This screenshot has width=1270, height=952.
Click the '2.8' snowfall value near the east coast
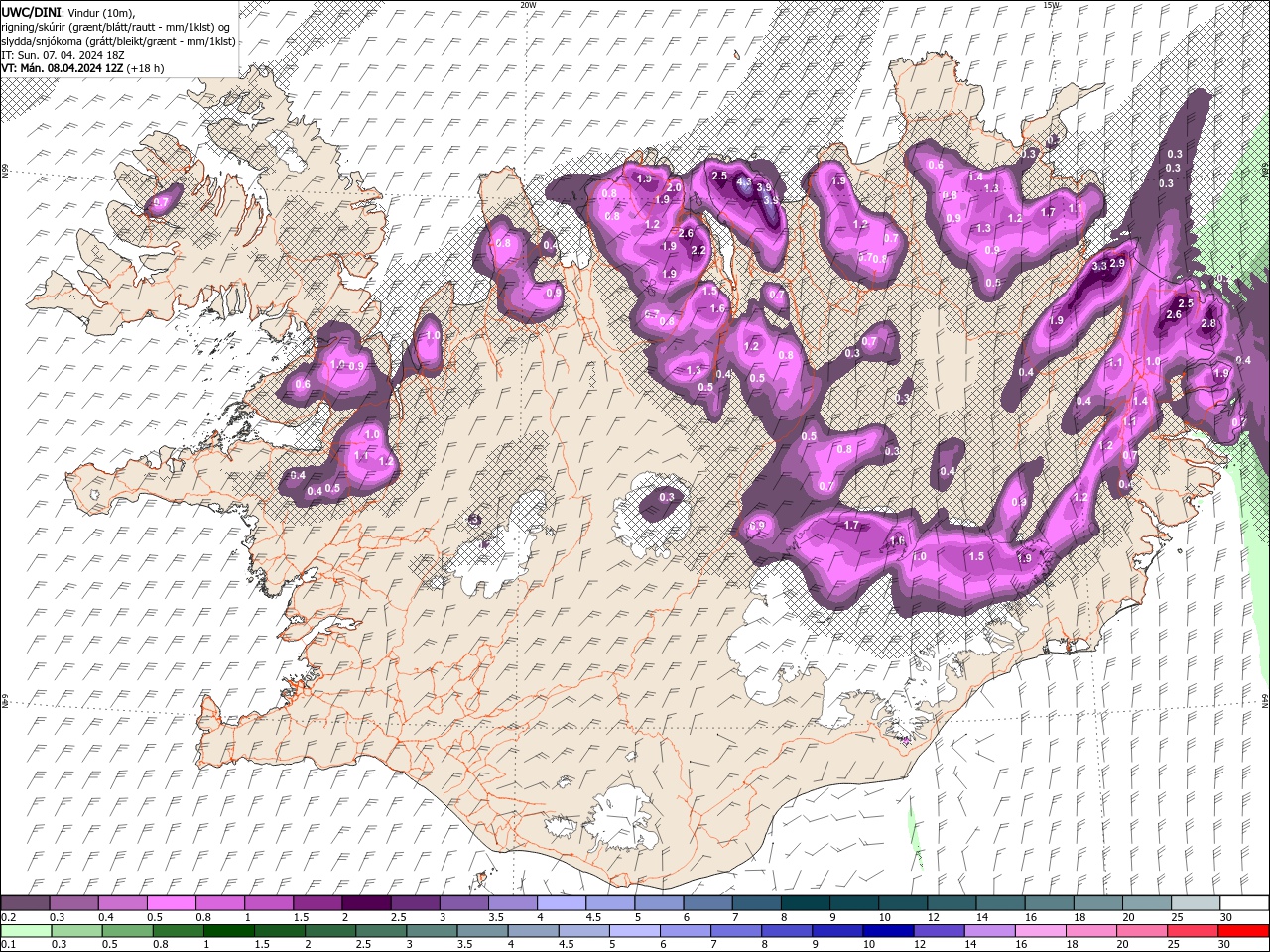coord(1208,324)
